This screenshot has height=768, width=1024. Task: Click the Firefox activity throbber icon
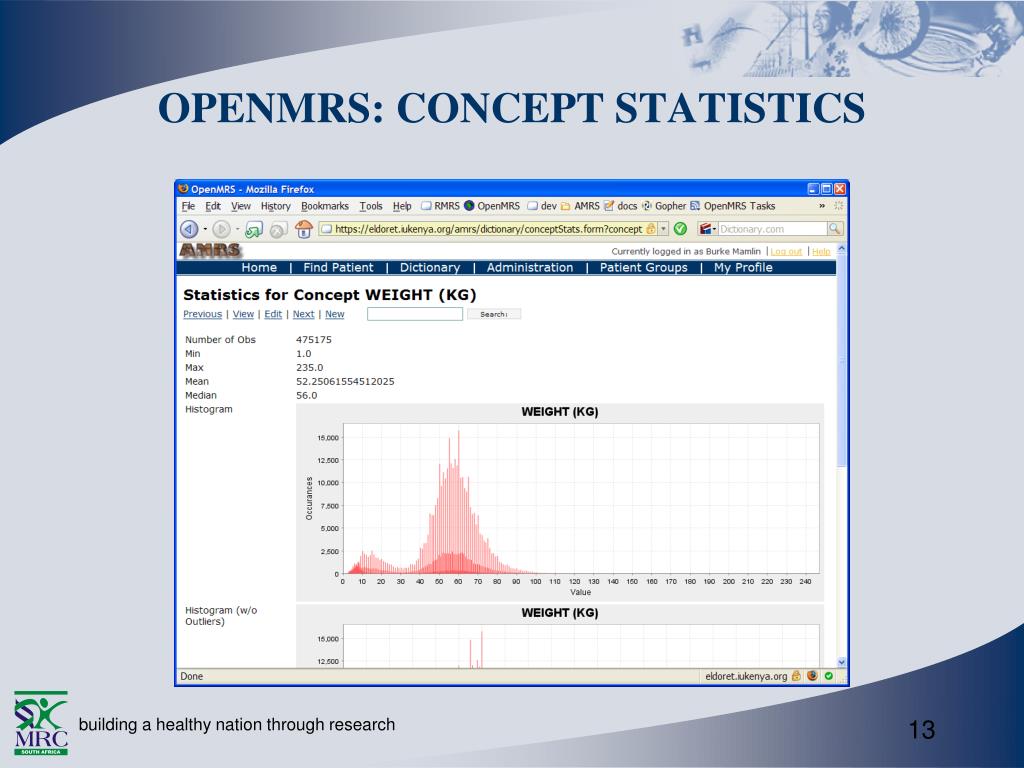(839, 206)
